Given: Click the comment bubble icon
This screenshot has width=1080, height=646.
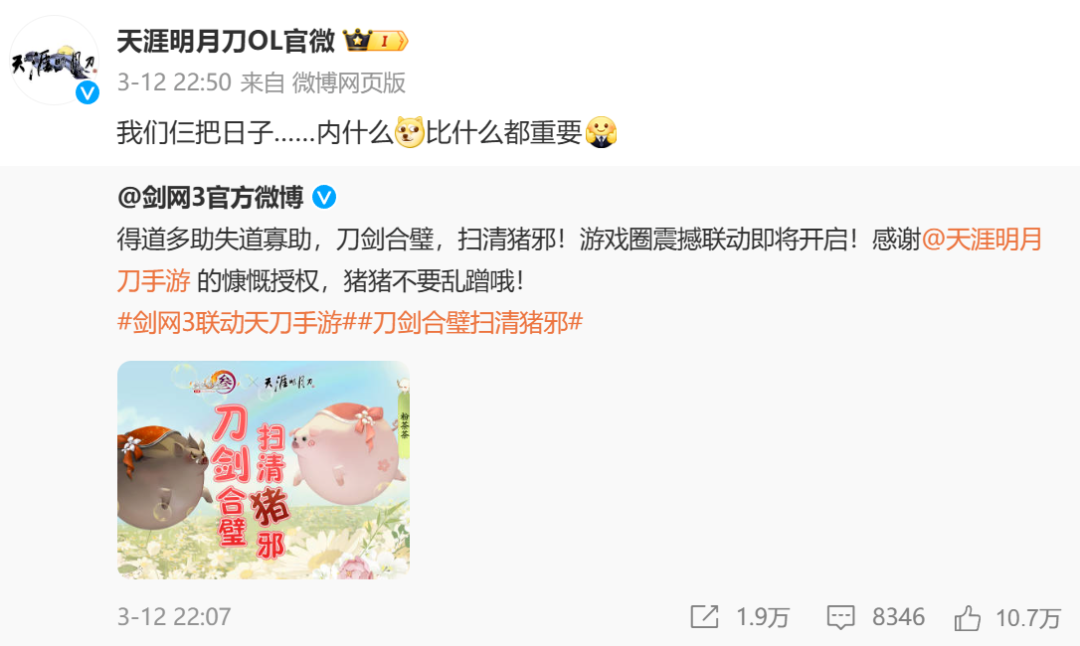Looking at the screenshot, I should click(840, 617).
